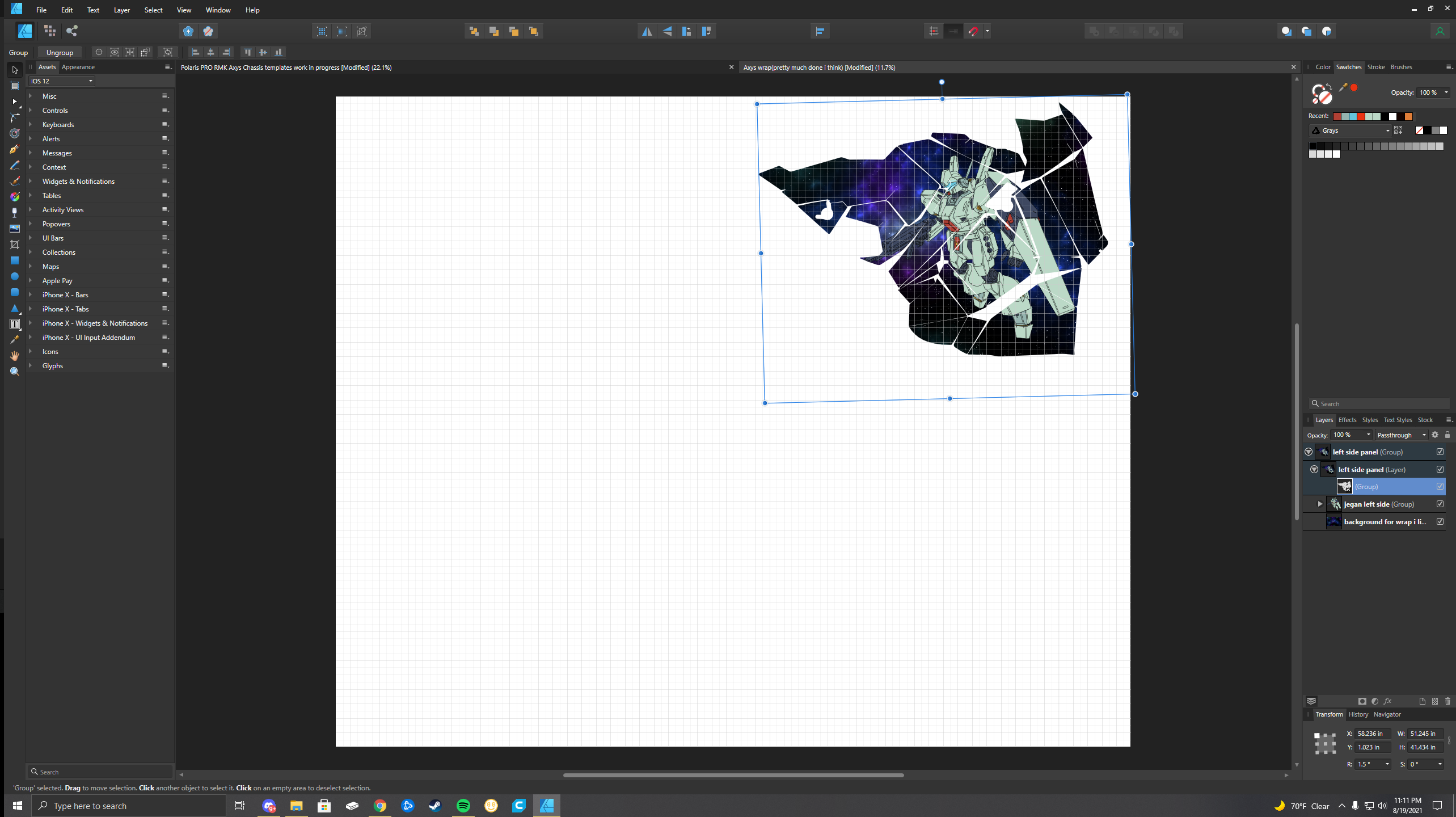1456x817 pixels.
Task: Open the Passthrough blend mode dropdown
Action: coord(1401,435)
